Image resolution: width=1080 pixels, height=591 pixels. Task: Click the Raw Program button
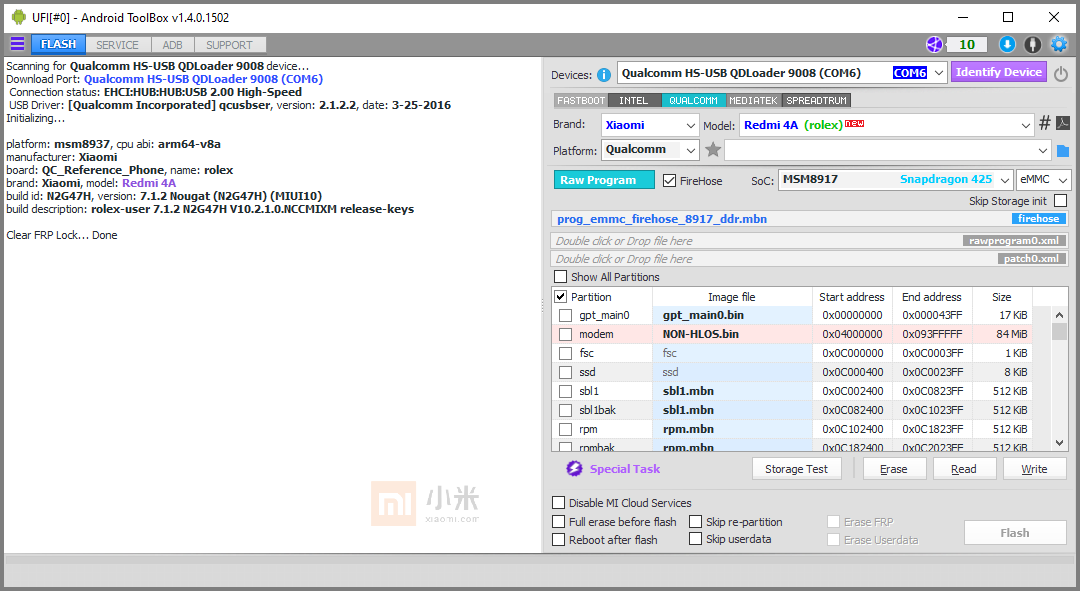point(604,180)
